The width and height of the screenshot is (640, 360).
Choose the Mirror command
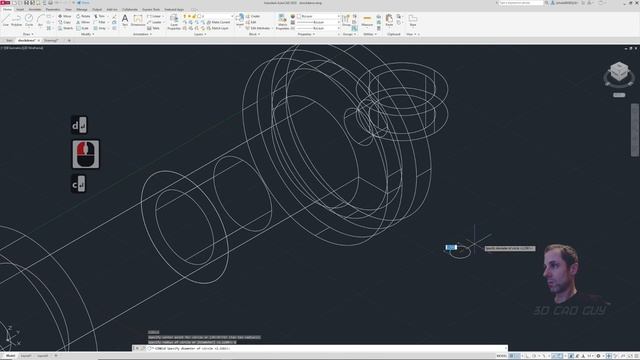[x=83, y=22]
